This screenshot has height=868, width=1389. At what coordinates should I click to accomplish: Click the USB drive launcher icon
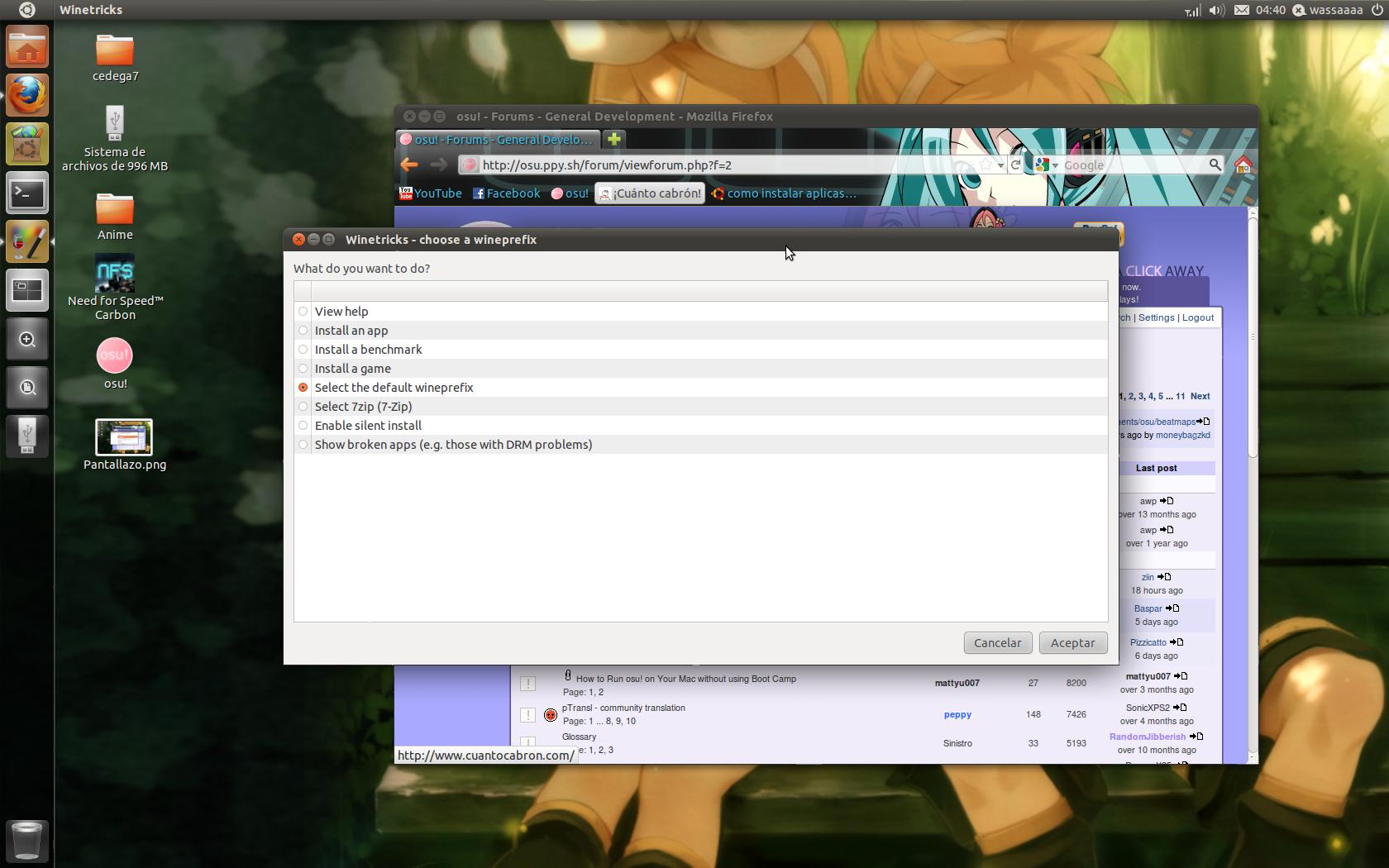[27, 436]
